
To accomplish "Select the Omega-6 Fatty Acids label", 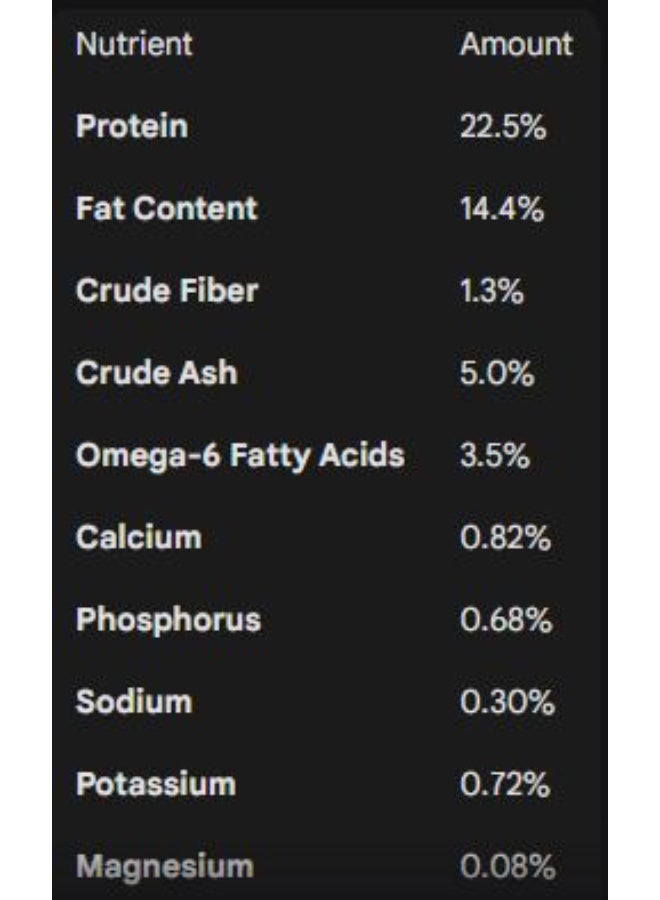I will click(240, 455).
